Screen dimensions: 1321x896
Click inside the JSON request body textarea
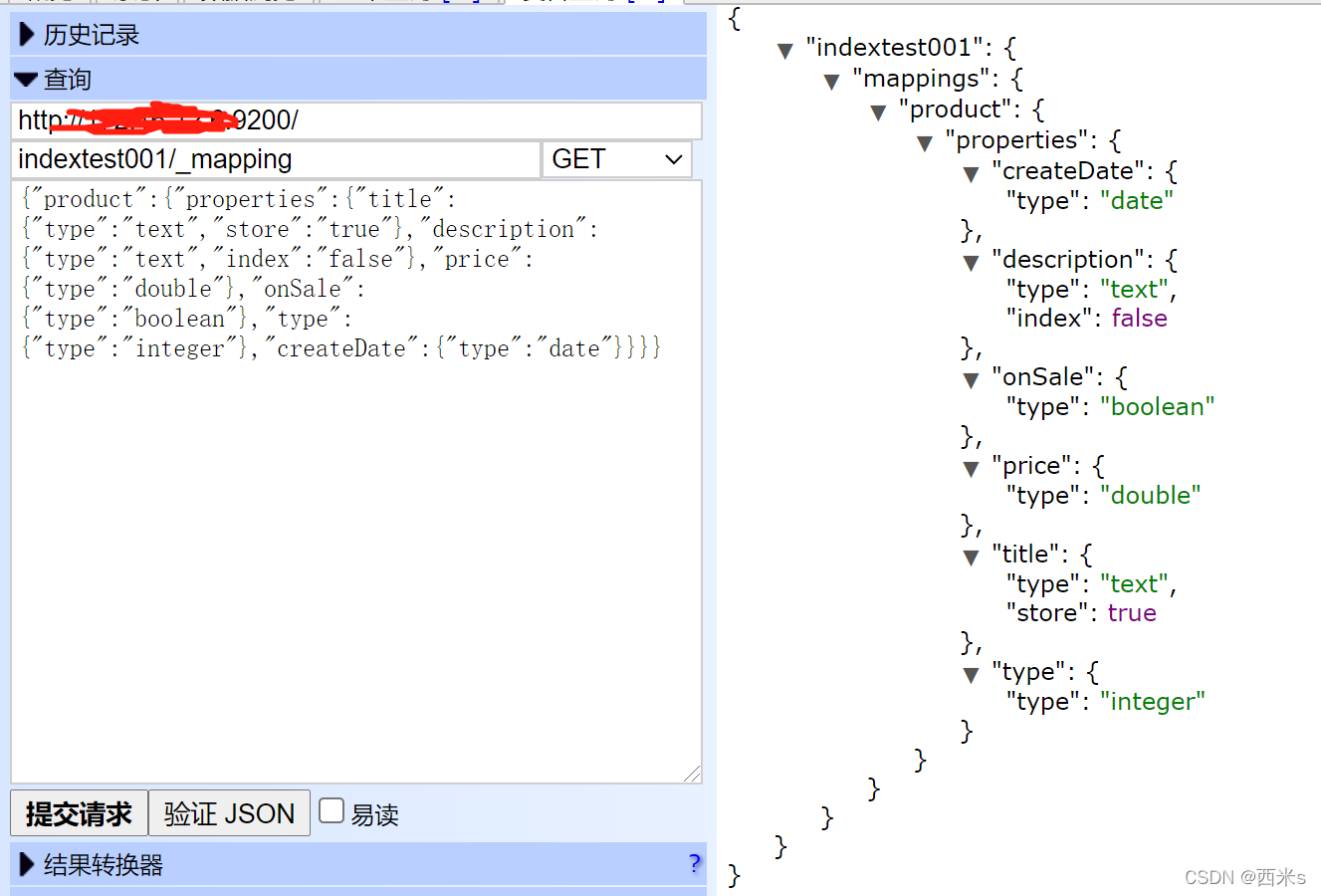click(x=356, y=482)
